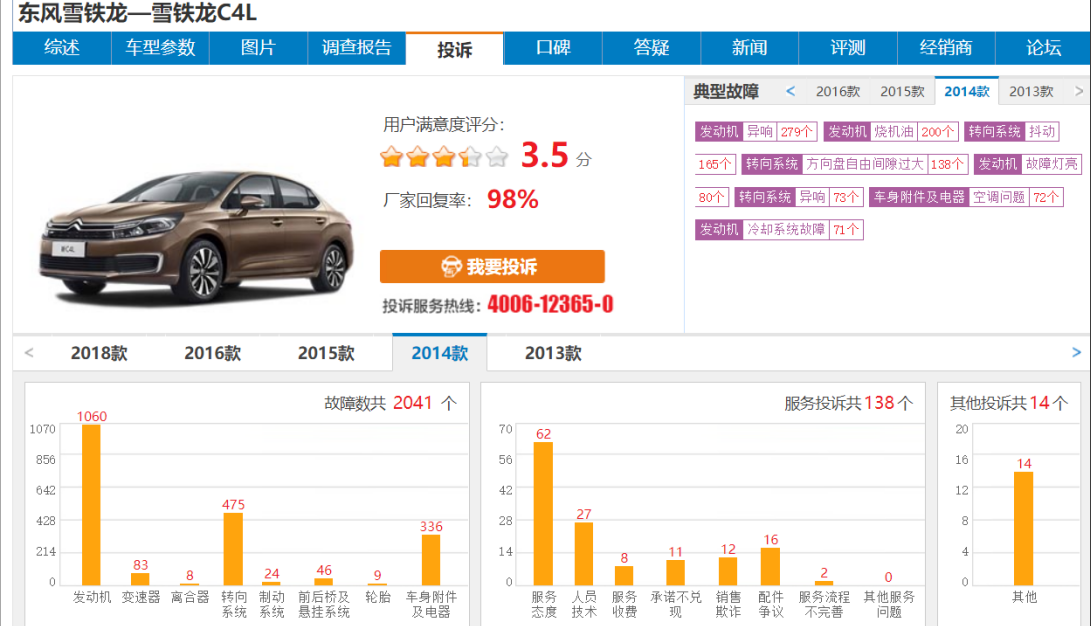The height and width of the screenshot is (626, 1091).
Task: Click next arrow in 典型故障 header
Action: point(1078,91)
